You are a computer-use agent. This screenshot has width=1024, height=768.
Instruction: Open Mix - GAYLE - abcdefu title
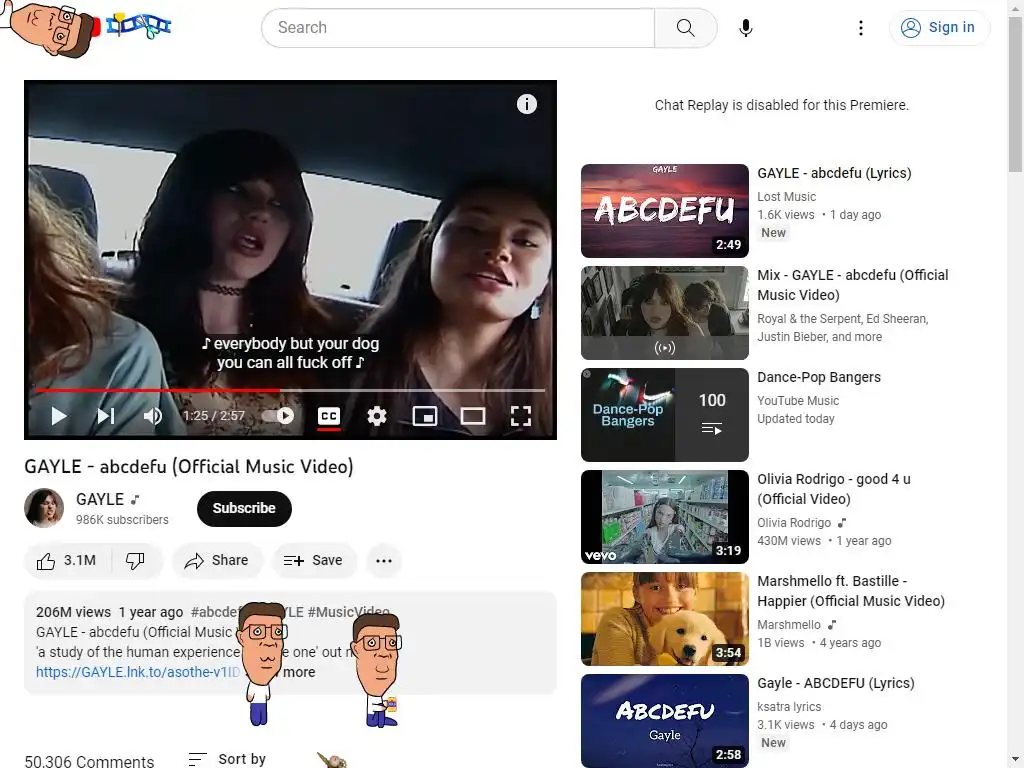point(852,285)
